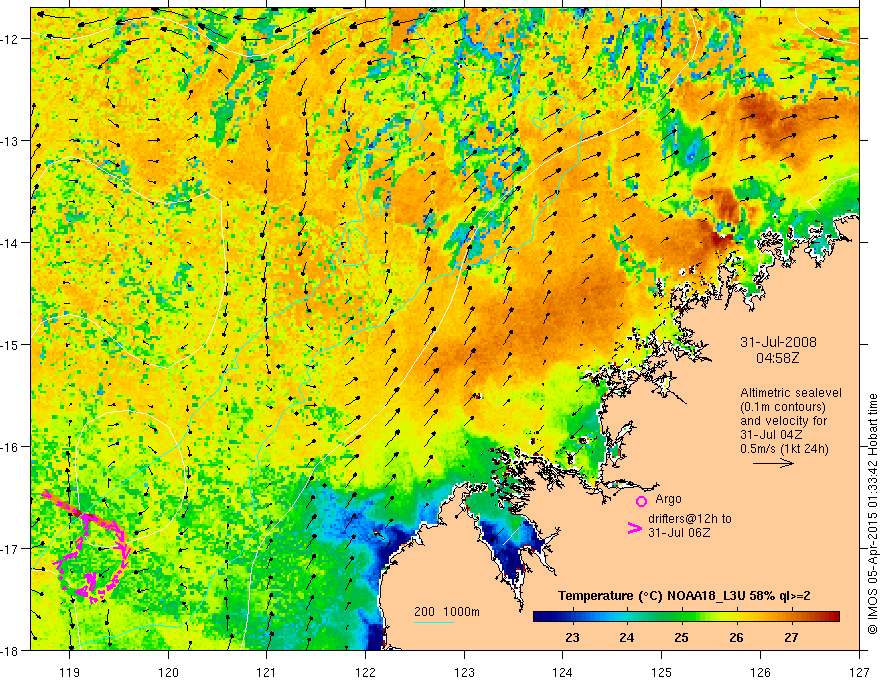Click the 25 label on temperature scale
The image size is (880, 680).
pyautogui.click(x=681, y=638)
